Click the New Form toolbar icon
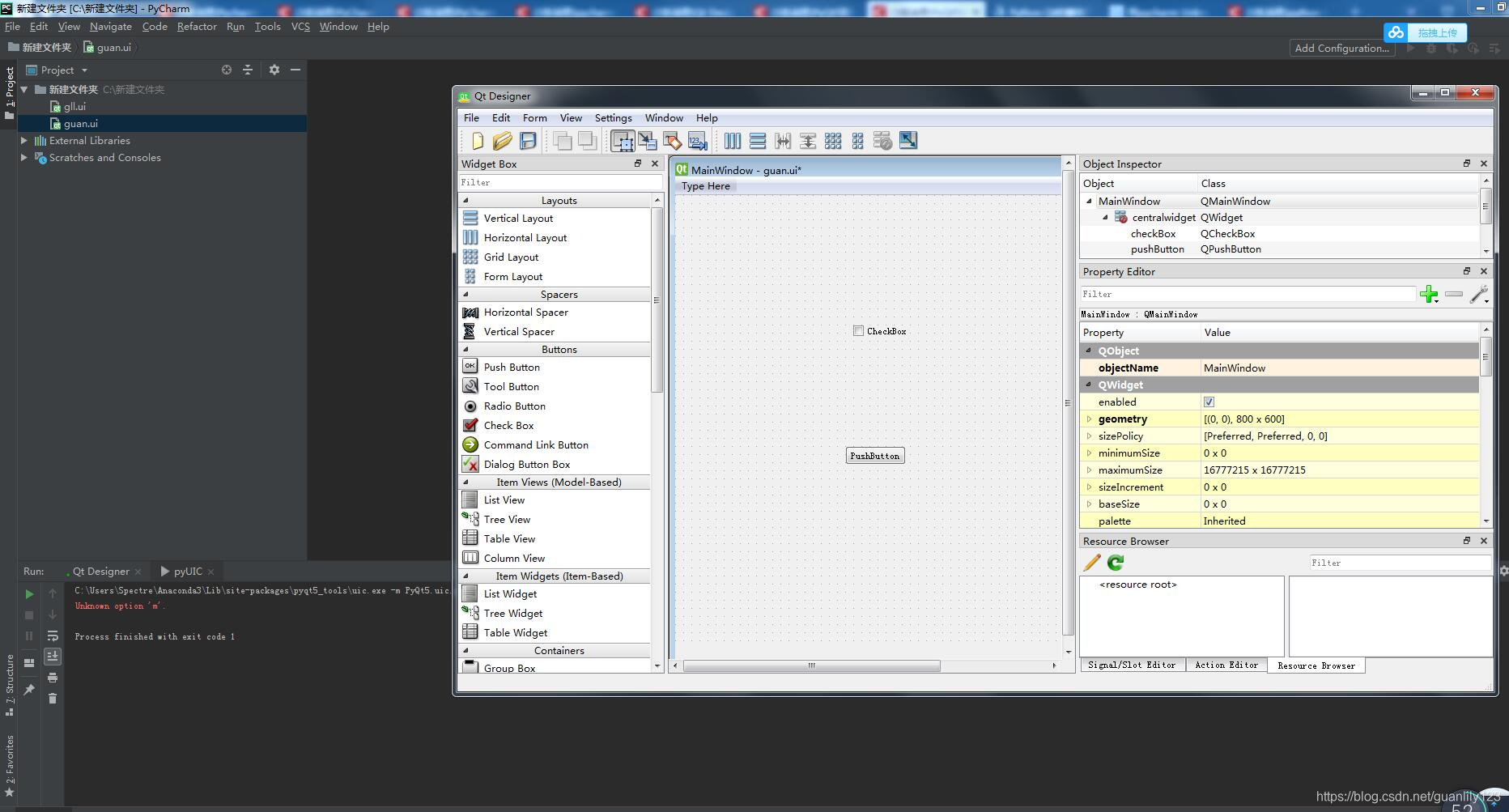 (x=477, y=141)
